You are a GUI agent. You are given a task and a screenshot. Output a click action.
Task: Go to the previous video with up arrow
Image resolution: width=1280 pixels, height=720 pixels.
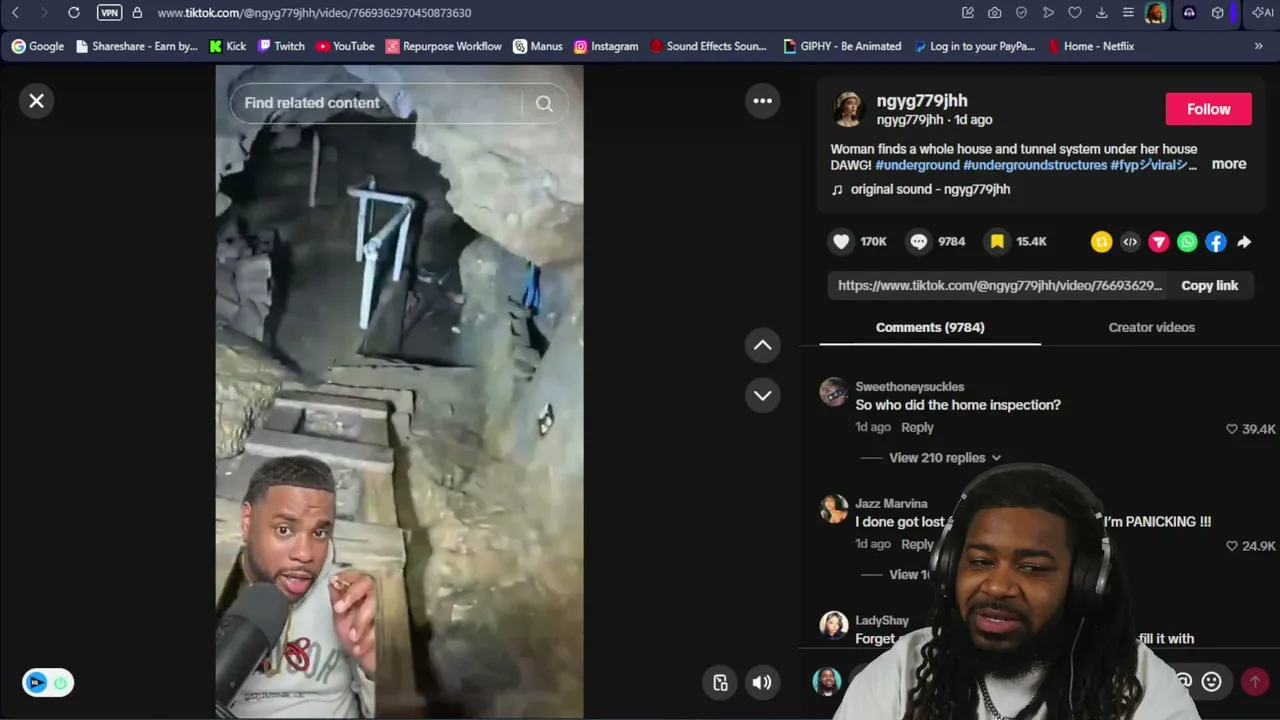point(762,345)
